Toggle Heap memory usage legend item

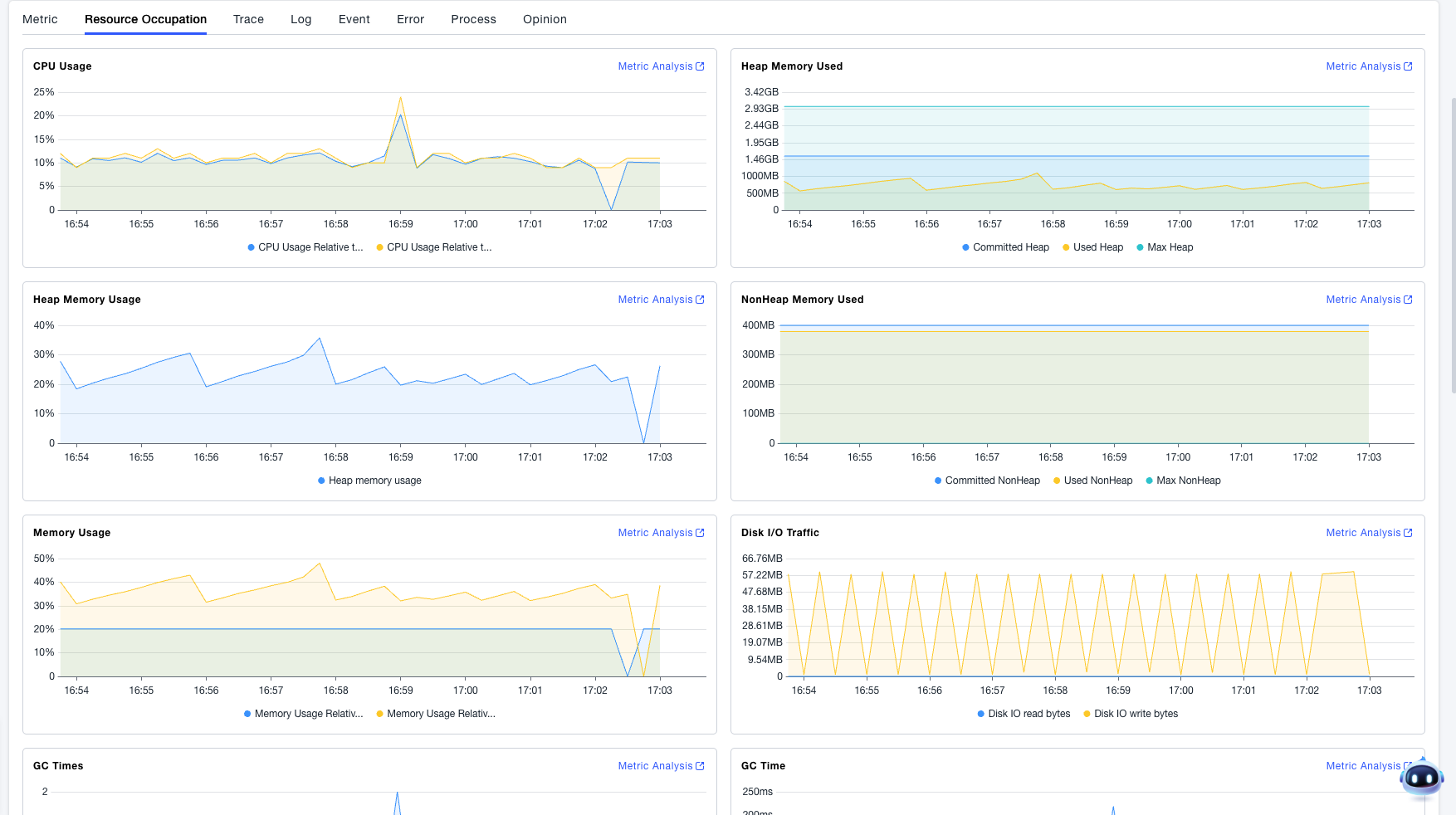pyautogui.click(x=369, y=481)
